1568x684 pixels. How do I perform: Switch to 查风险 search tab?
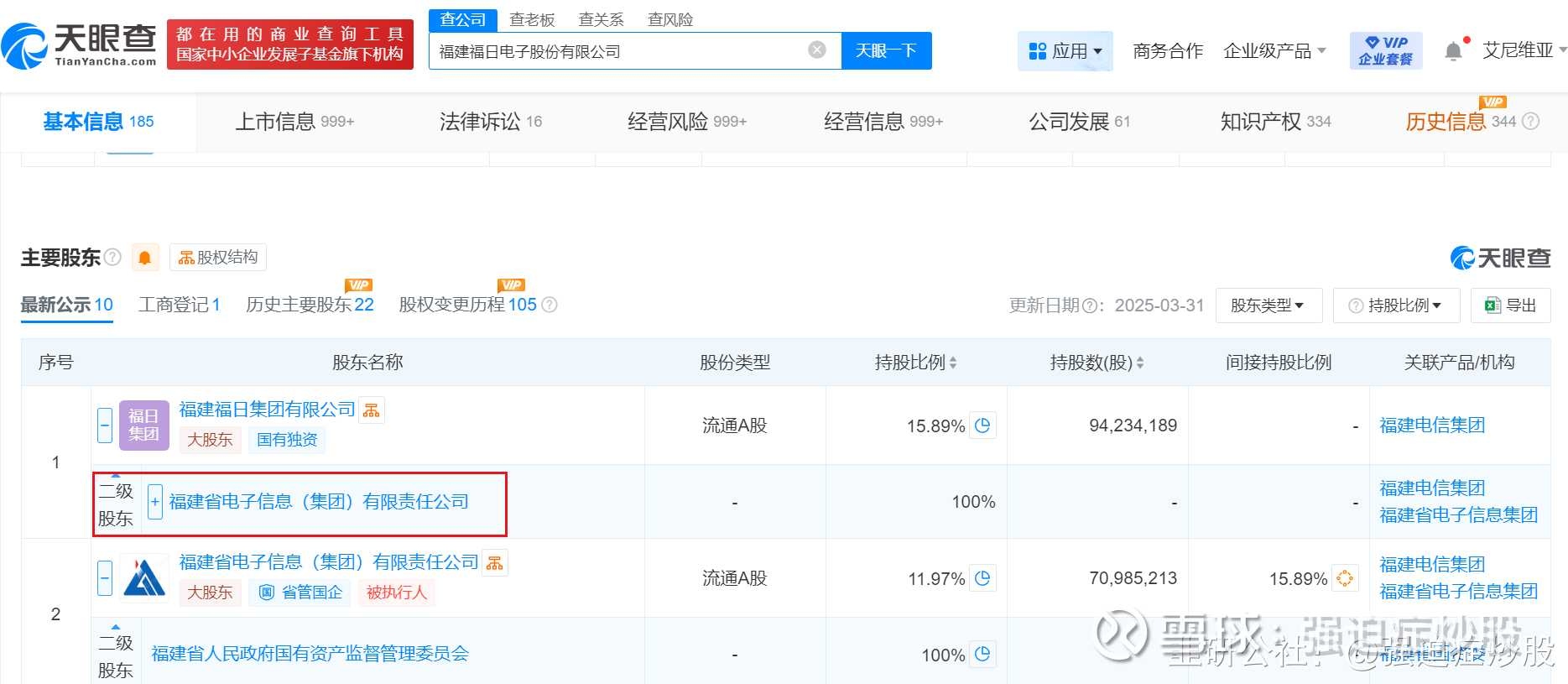670,19
